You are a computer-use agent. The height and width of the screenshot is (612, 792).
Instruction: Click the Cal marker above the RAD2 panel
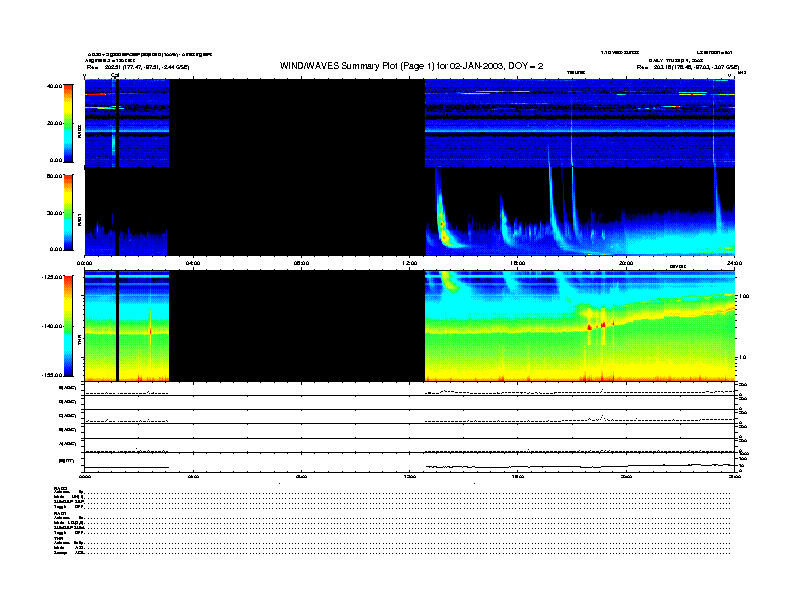115,76
